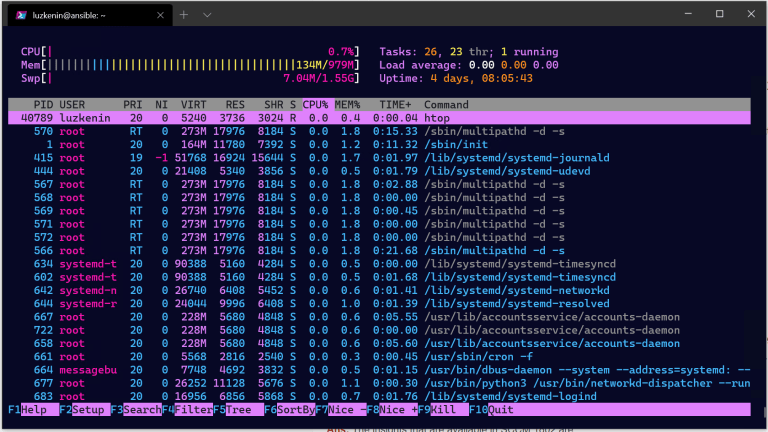Image resolution: width=768 pixels, height=432 pixels.
Task: Select the systemd-resolved process row
Action: click(x=379, y=303)
